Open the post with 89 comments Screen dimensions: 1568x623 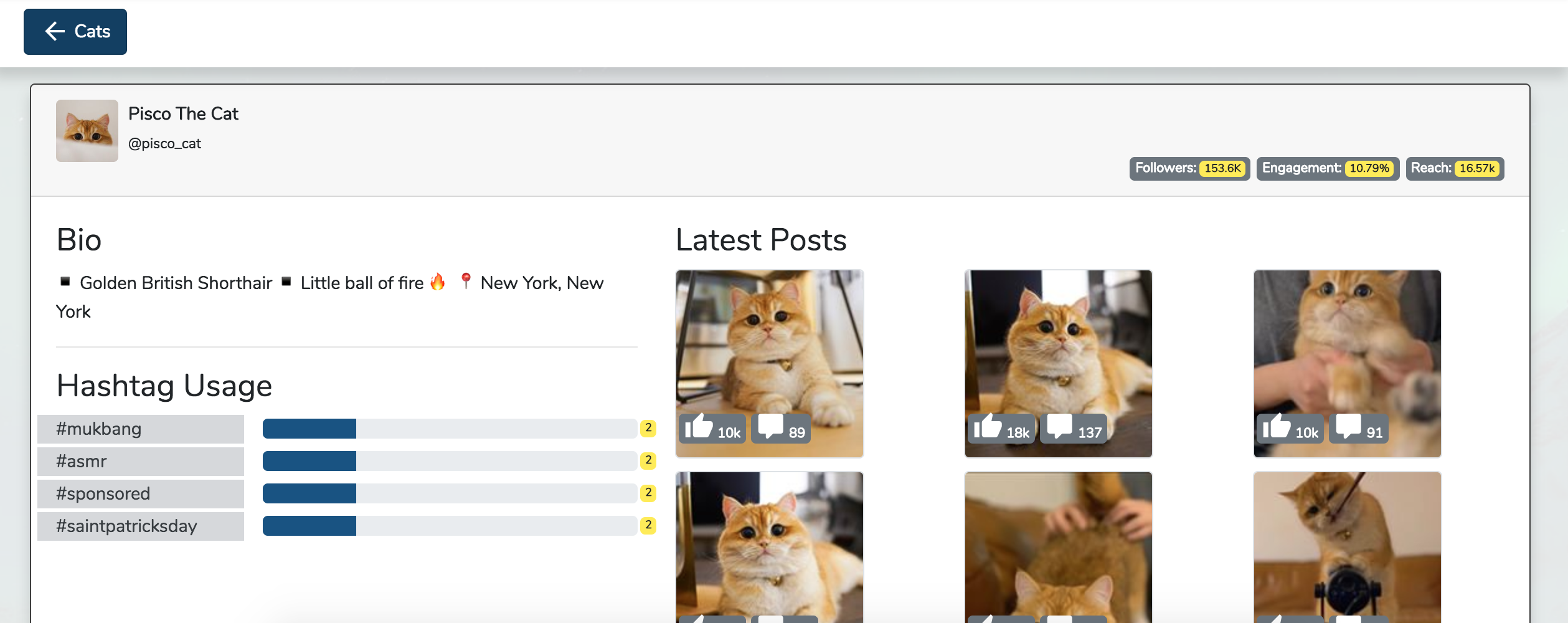point(770,364)
